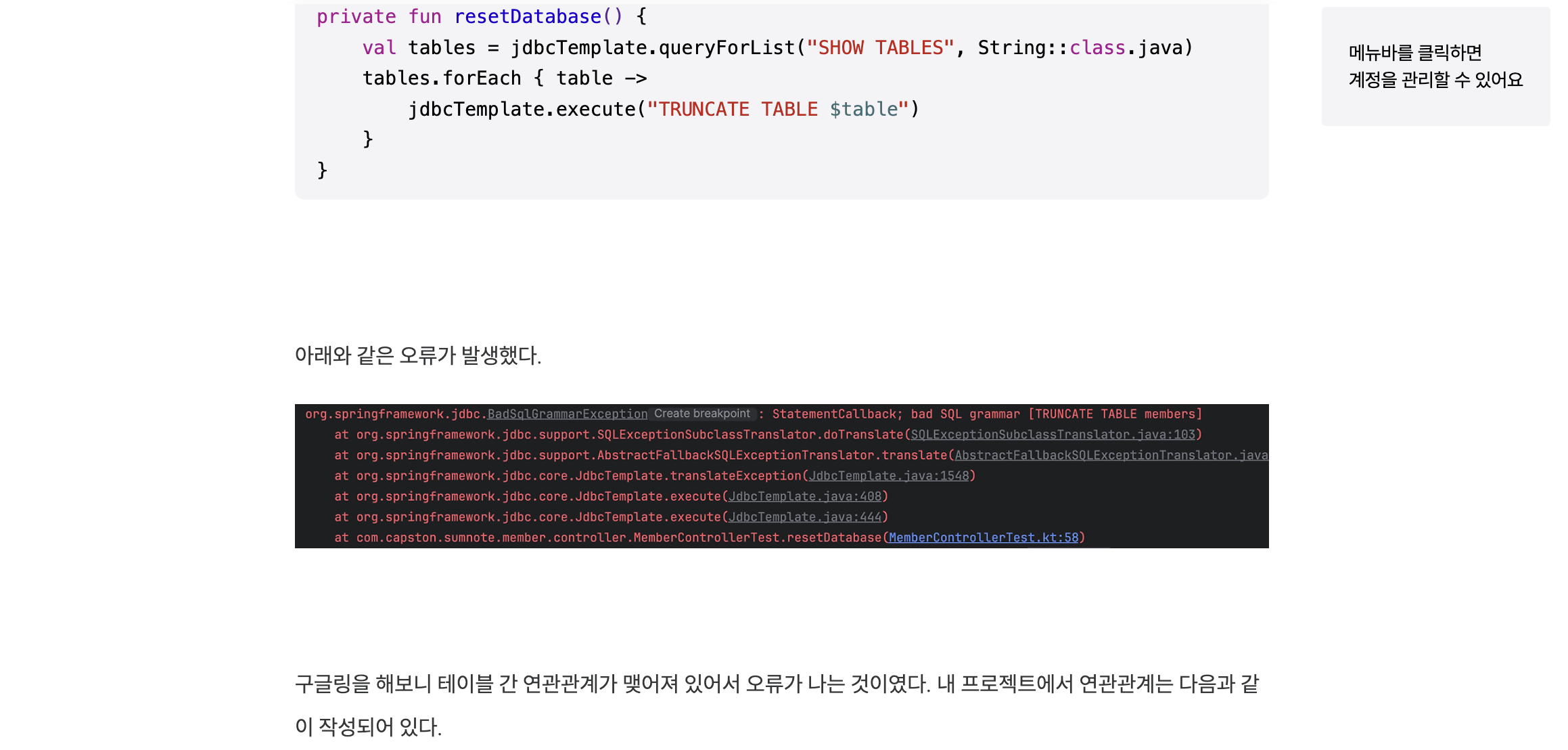Screen dimensions: 1568x750
Task: Click the [TRUNCATE TABLE members] error text
Action: [x=1115, y=414]
